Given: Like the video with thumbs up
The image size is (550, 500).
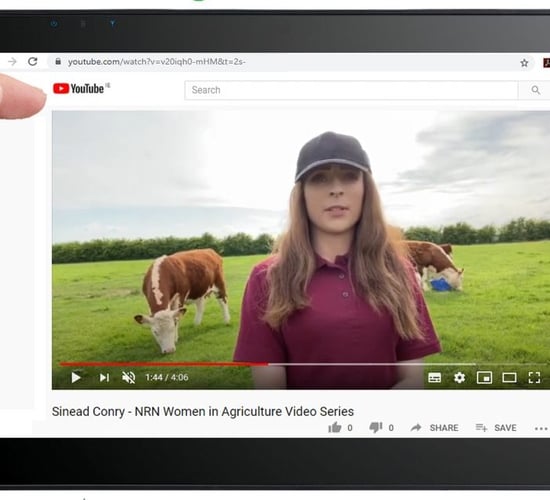Looking at the screenshot, I should pyautogui.click(x=335, y=427).
